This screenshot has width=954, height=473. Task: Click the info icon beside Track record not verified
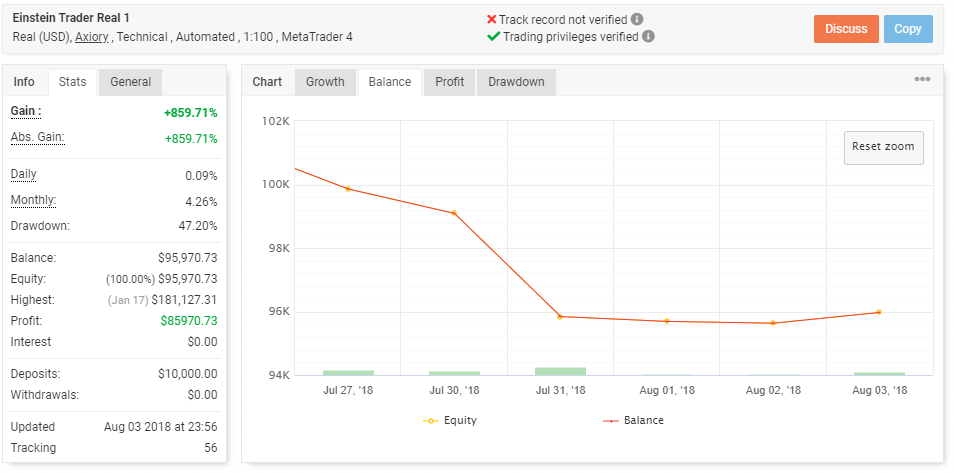point(637,19)
